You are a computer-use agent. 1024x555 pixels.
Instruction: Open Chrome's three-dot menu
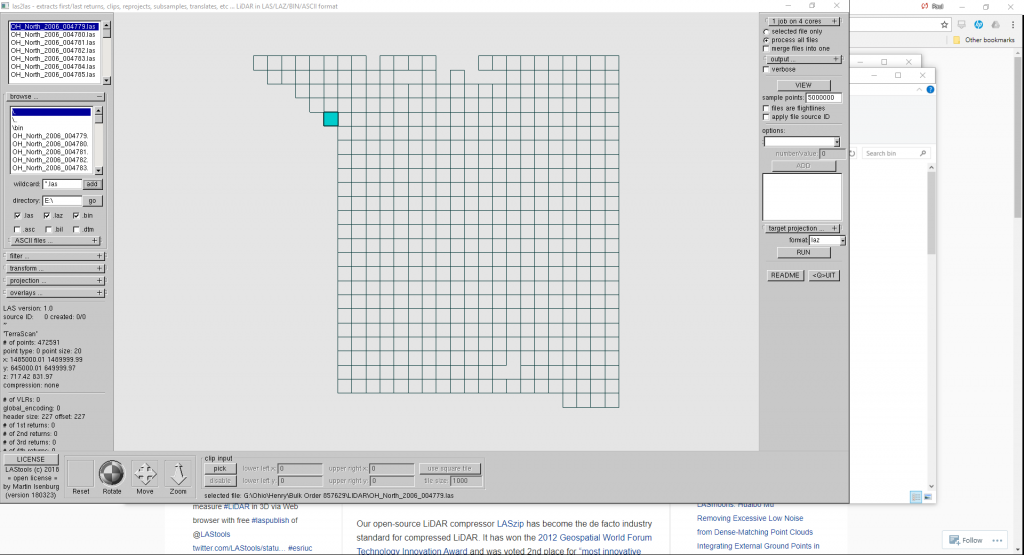pos(1013,25)
